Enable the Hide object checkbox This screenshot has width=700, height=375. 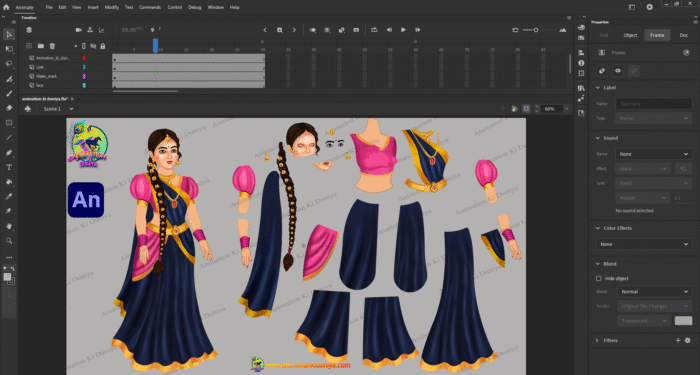tap(599, 279)
